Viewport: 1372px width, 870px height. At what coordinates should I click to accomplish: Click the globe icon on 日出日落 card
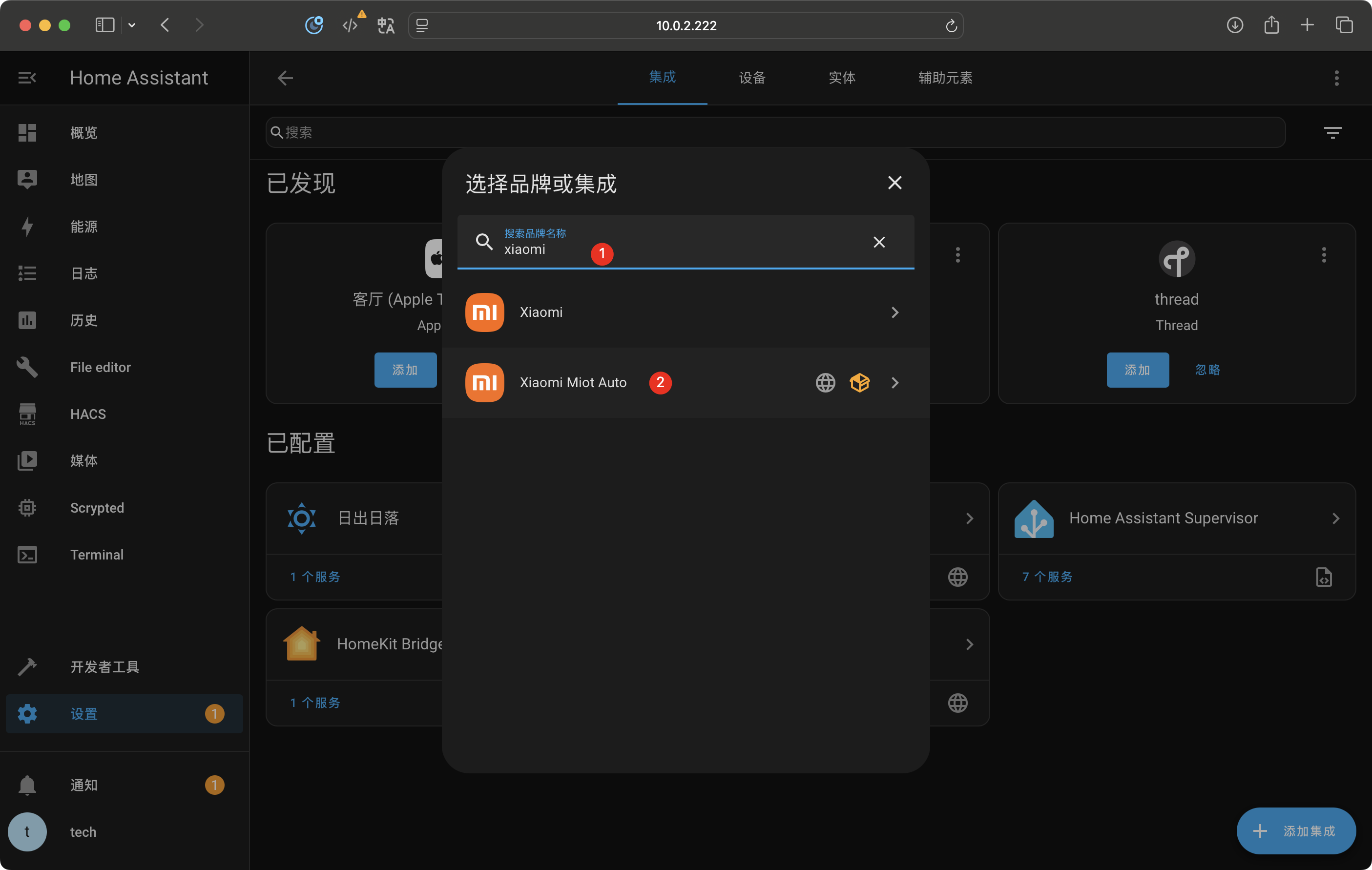coord(958,577)
